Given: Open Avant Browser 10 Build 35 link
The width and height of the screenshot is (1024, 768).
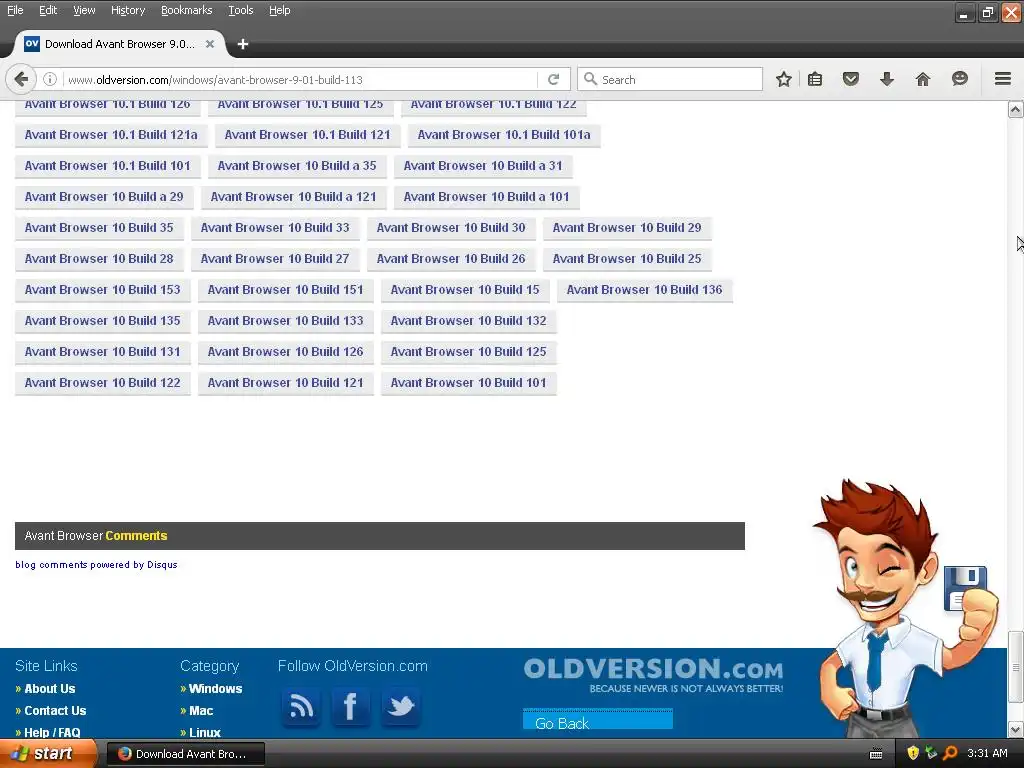Looking at the screenshot, I should coord(99,228).
